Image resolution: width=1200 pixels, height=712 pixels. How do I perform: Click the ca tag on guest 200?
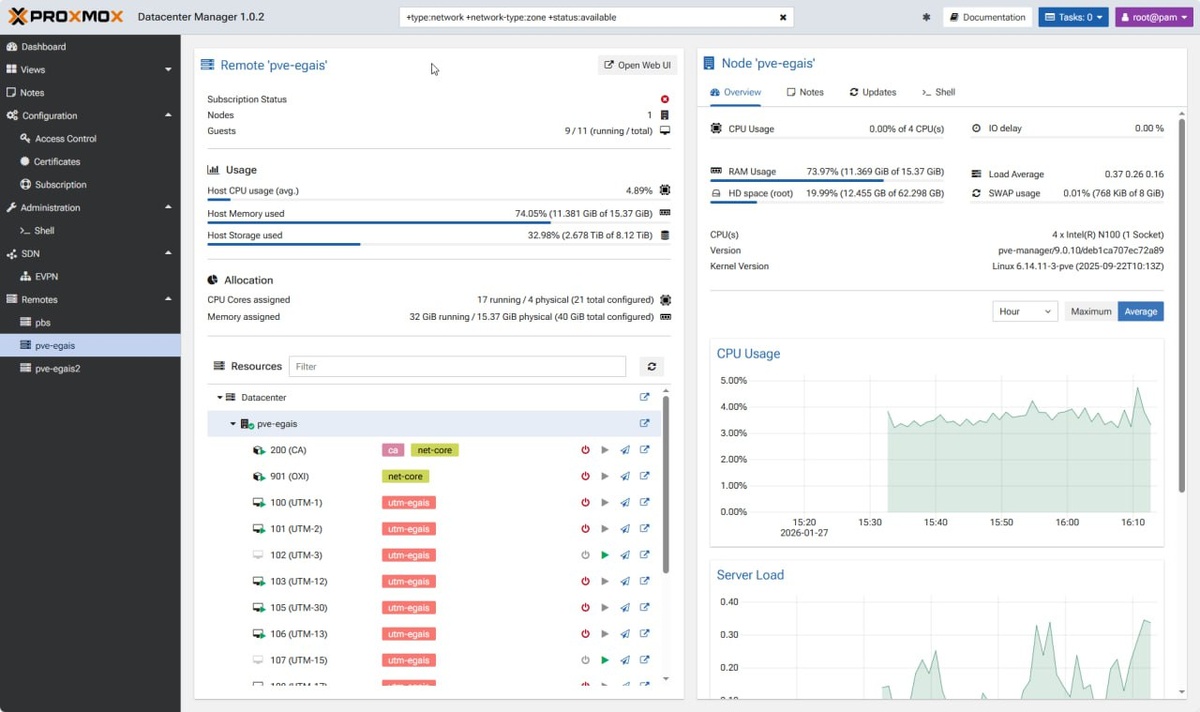394,450
